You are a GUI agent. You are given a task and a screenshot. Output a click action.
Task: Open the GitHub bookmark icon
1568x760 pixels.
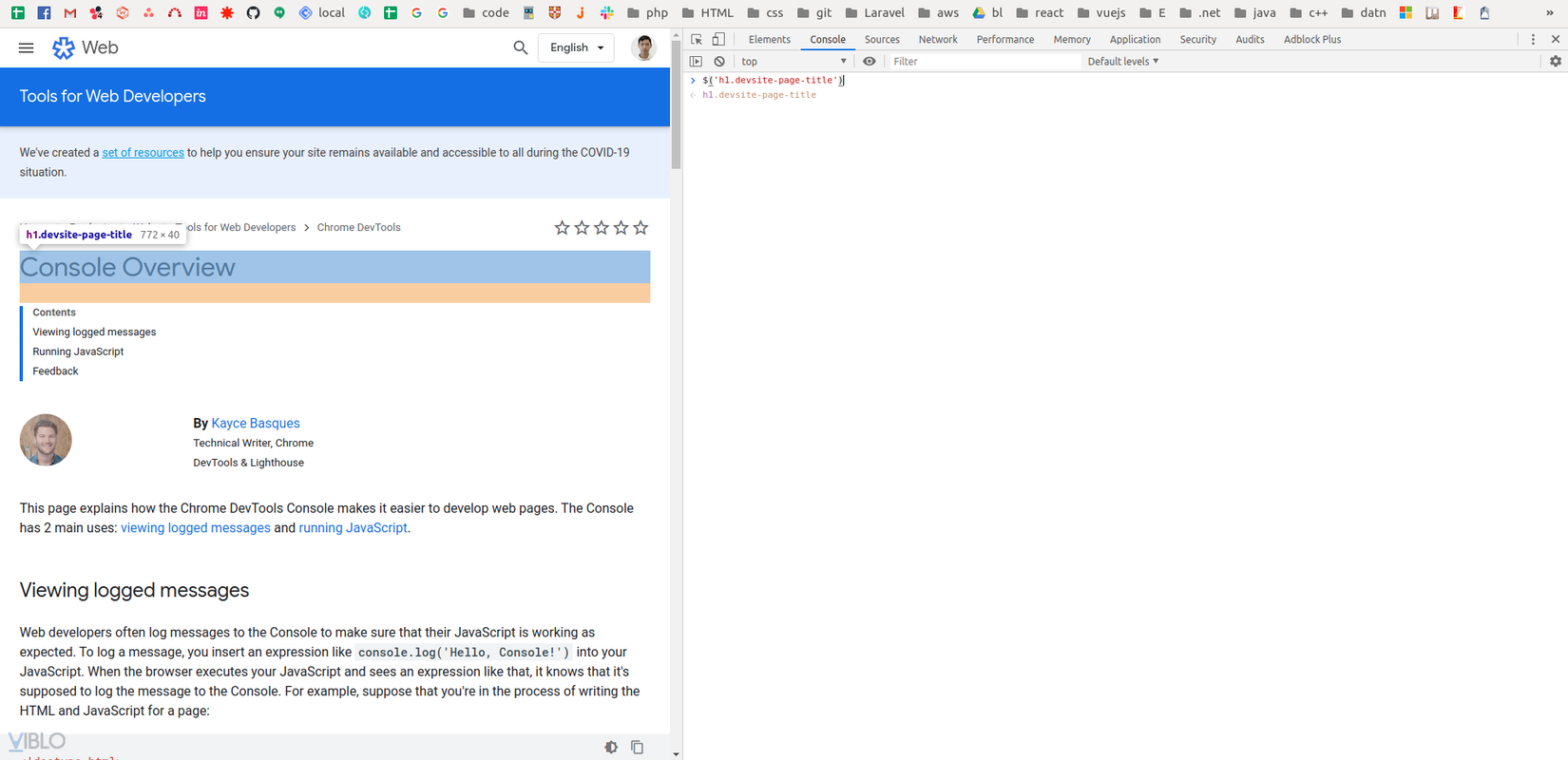(x=253, y=13)
